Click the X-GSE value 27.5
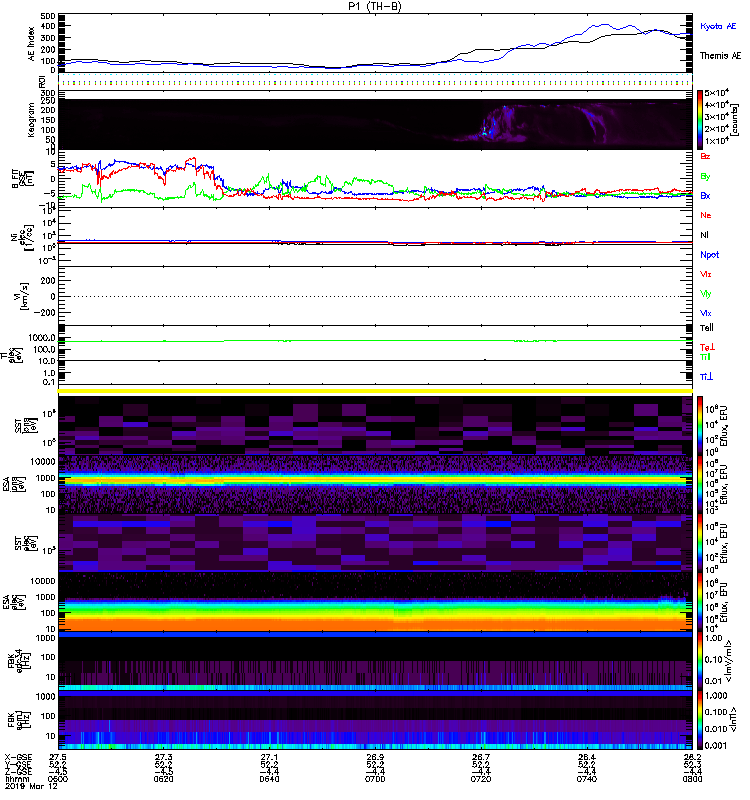750x800 pixels. pos(58,757)
